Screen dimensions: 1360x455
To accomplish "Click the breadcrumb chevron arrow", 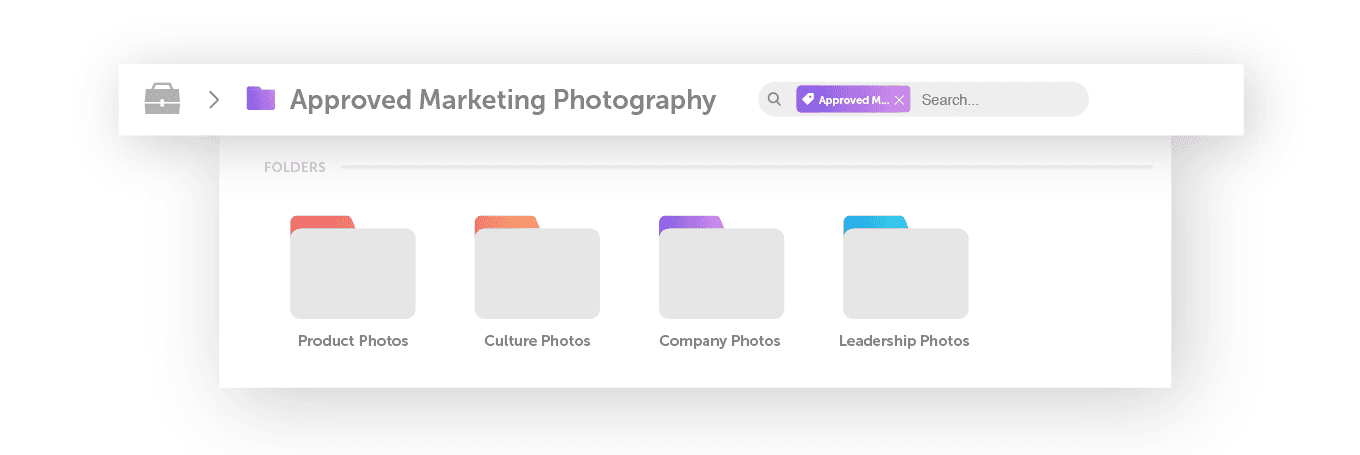I will (214, 99).
